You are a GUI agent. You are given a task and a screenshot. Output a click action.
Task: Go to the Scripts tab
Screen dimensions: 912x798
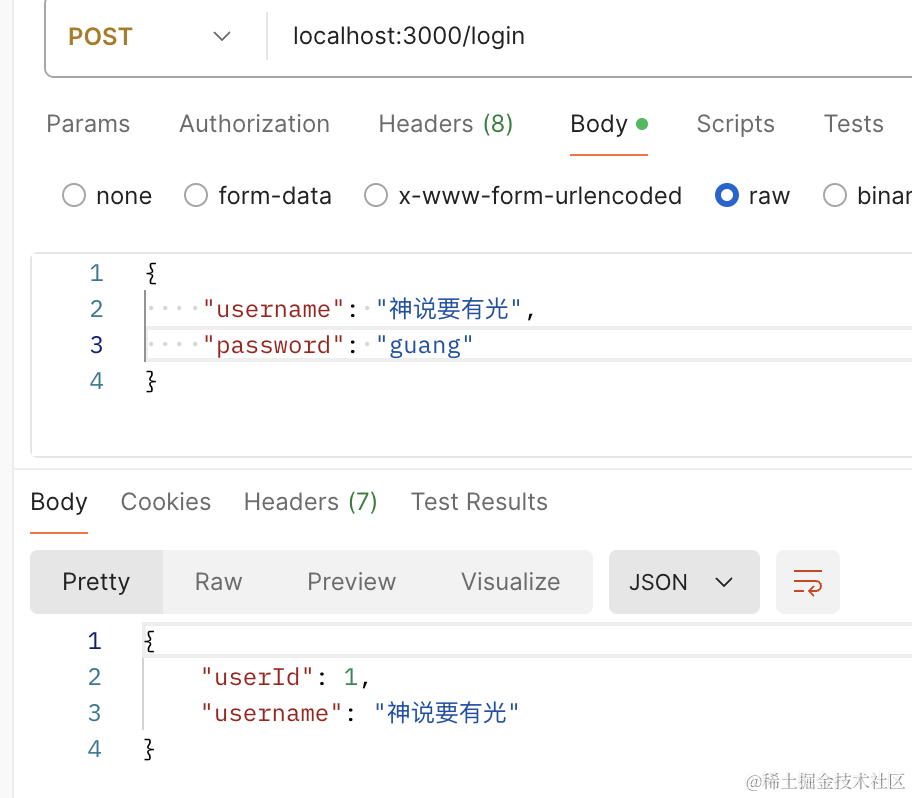tap(735, 124)
